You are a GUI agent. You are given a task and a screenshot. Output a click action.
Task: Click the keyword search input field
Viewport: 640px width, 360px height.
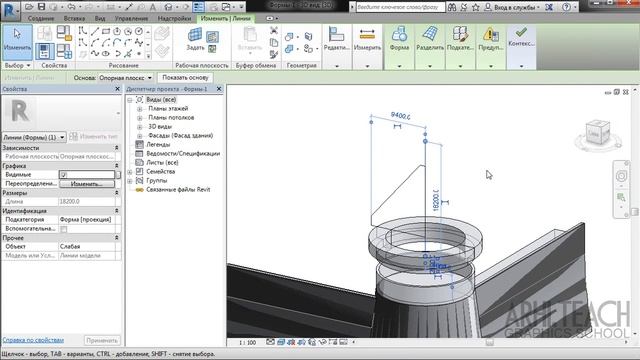(x=400, y=7)
